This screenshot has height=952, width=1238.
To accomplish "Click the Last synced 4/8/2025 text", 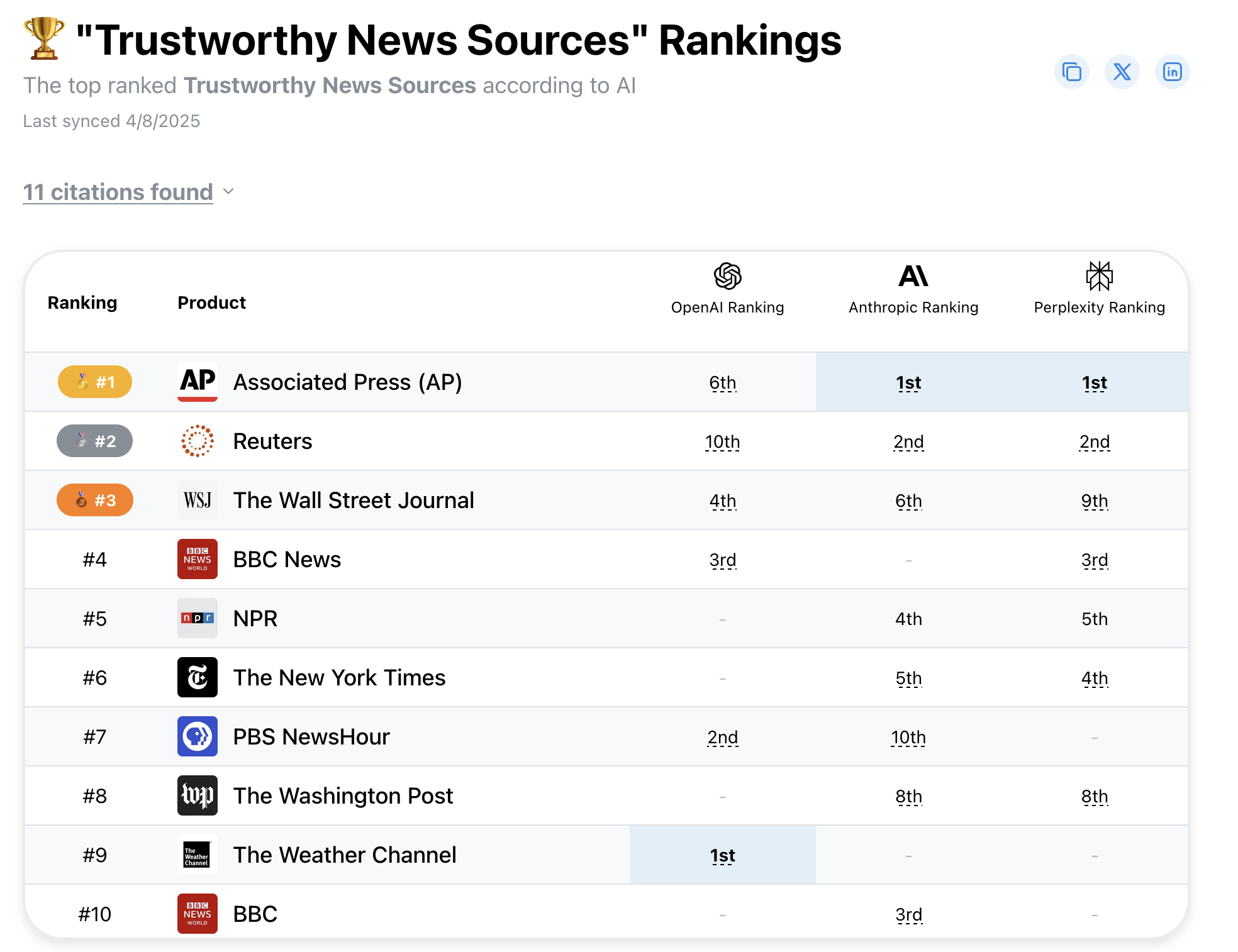I will point(111,121).
